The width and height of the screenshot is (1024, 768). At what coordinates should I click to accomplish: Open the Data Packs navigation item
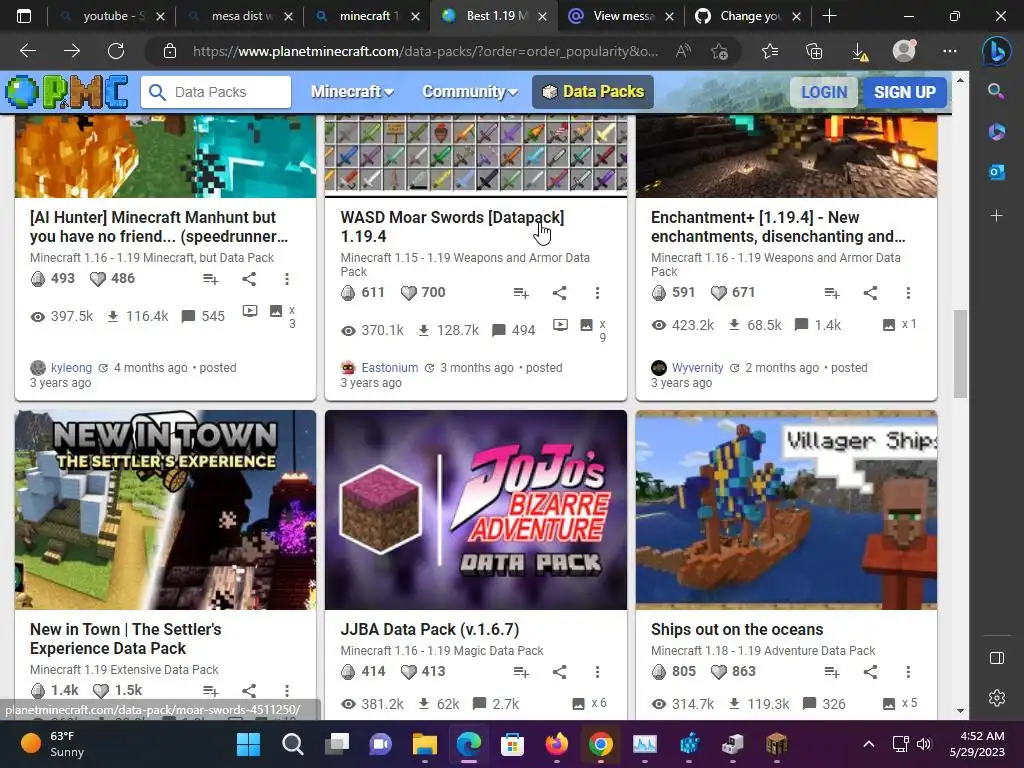(x=593, y=92)
